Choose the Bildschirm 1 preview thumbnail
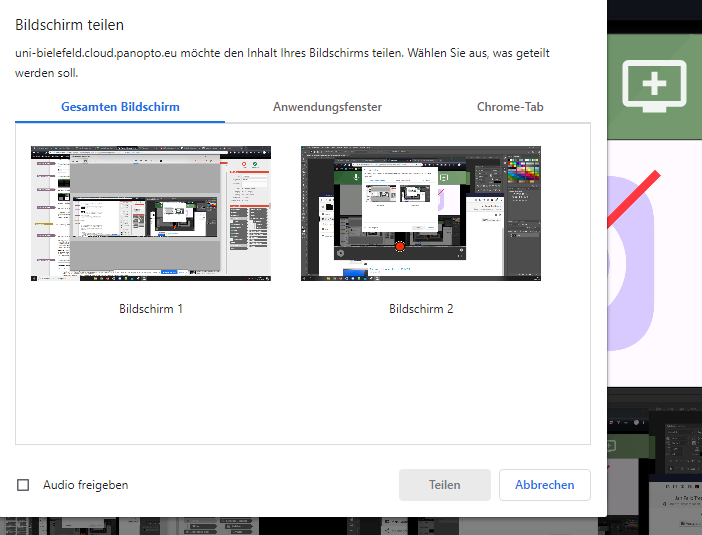This screenshot has width=702, height=535. click(x=151, y=214)
